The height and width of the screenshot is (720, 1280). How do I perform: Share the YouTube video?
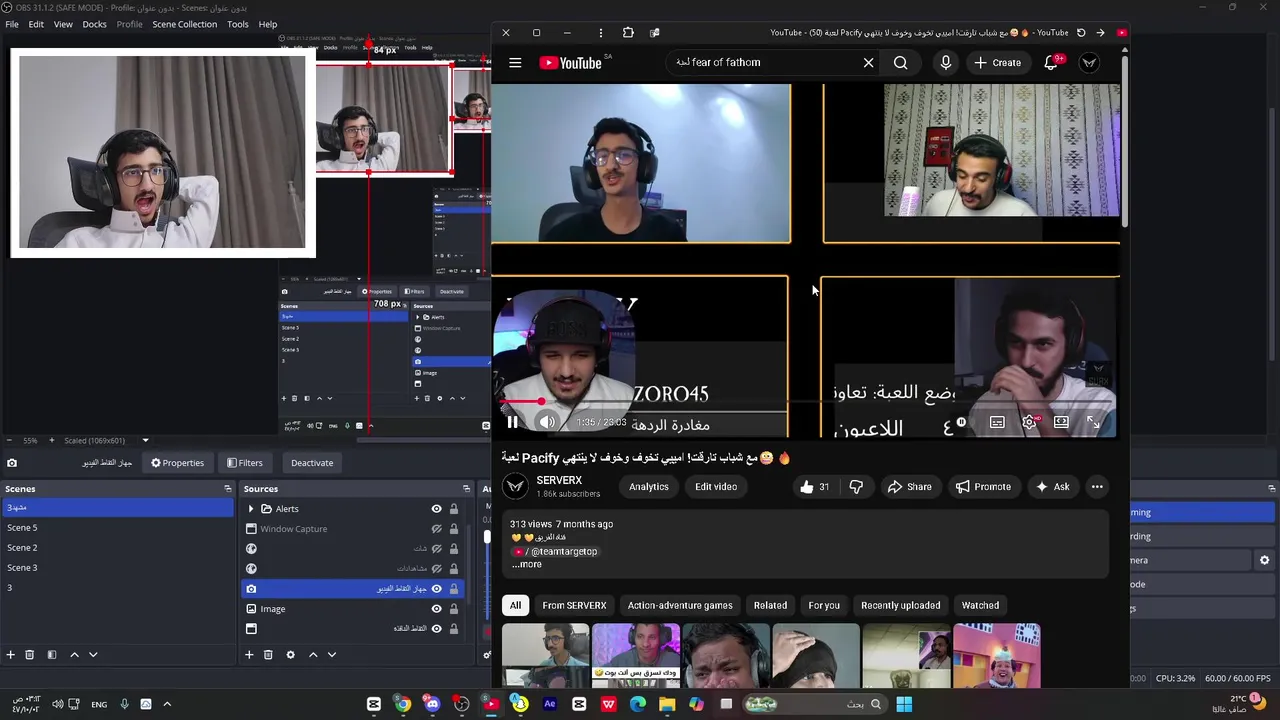909,487
